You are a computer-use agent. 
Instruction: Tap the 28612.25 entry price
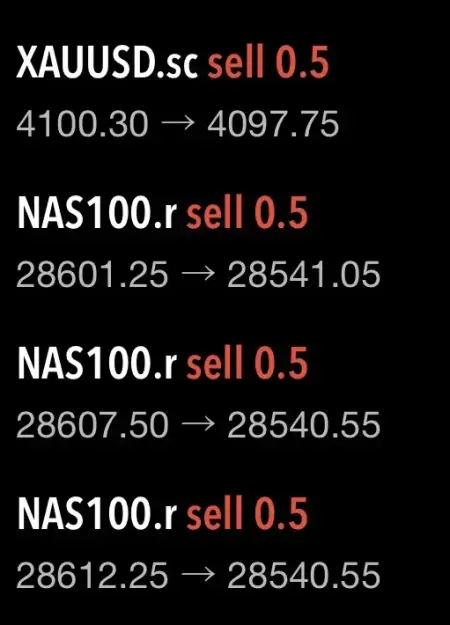pos(92,575)
